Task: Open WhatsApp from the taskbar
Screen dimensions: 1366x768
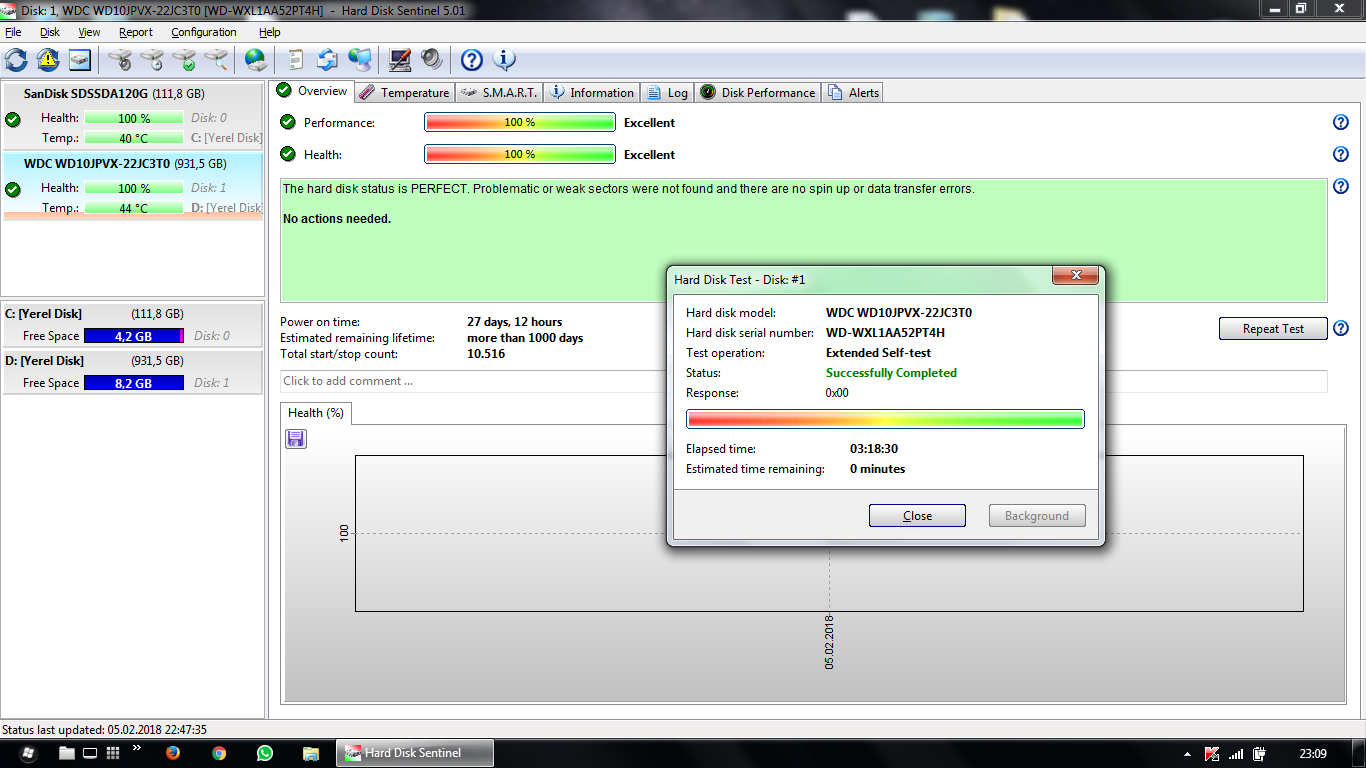Action: coord(264,753)
